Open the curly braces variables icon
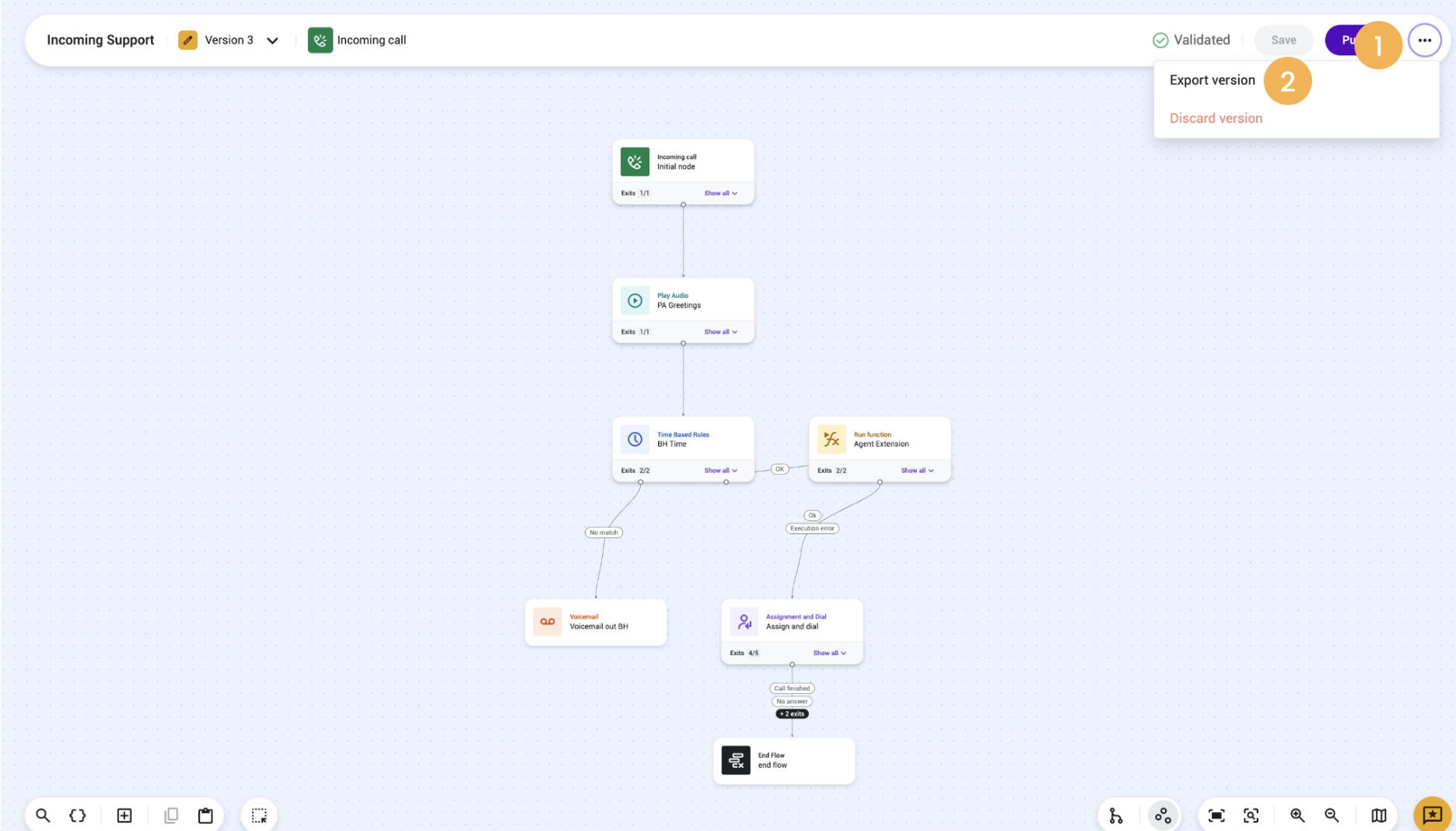 click(x=78, y=815)
